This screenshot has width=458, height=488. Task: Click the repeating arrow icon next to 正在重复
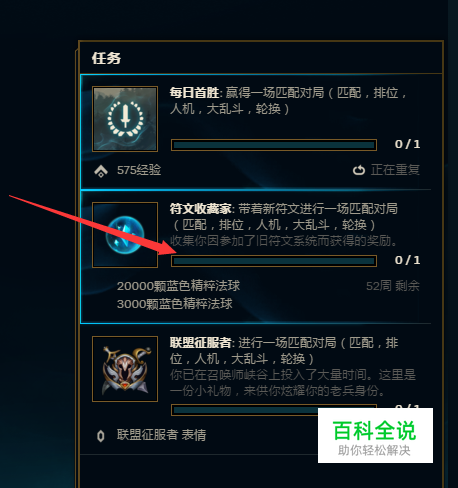pos(359,170)
